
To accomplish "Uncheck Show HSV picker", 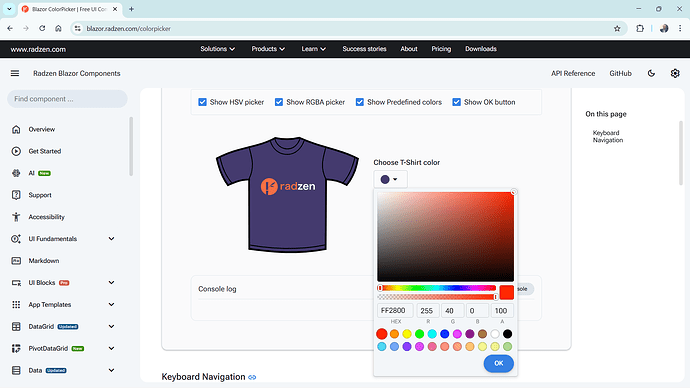I will pyautogui.click(x=202, y=102).
